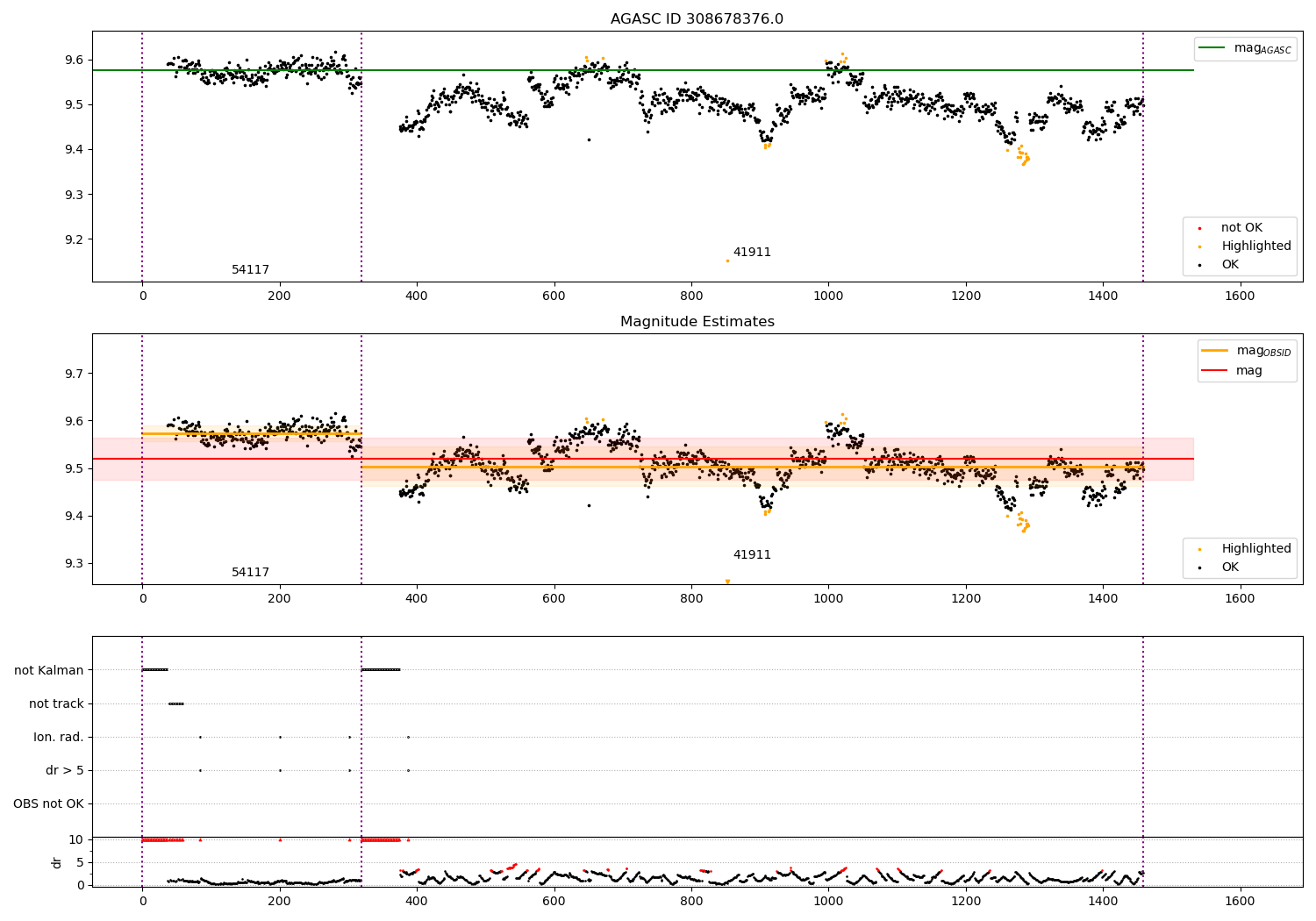Click the 41911 label in the magnitude estimates plot
This screenshot has height=921, width=1316.
752,555
